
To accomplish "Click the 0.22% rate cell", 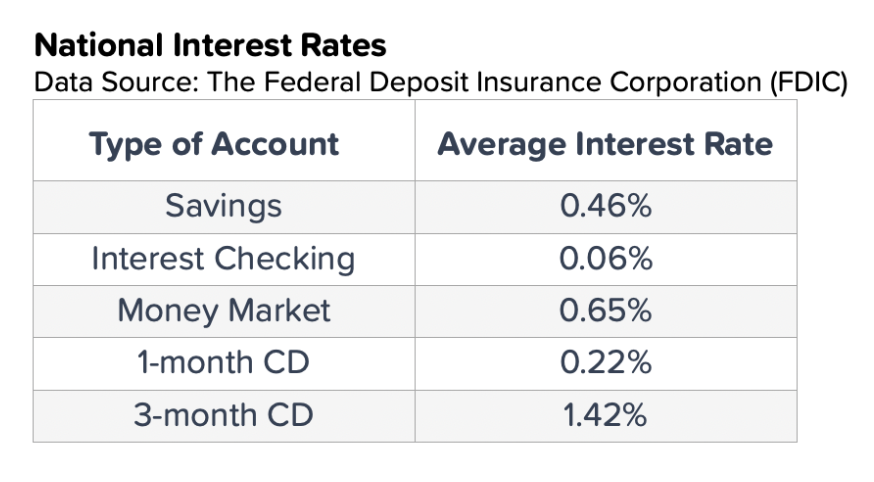I will click(605, 363).
